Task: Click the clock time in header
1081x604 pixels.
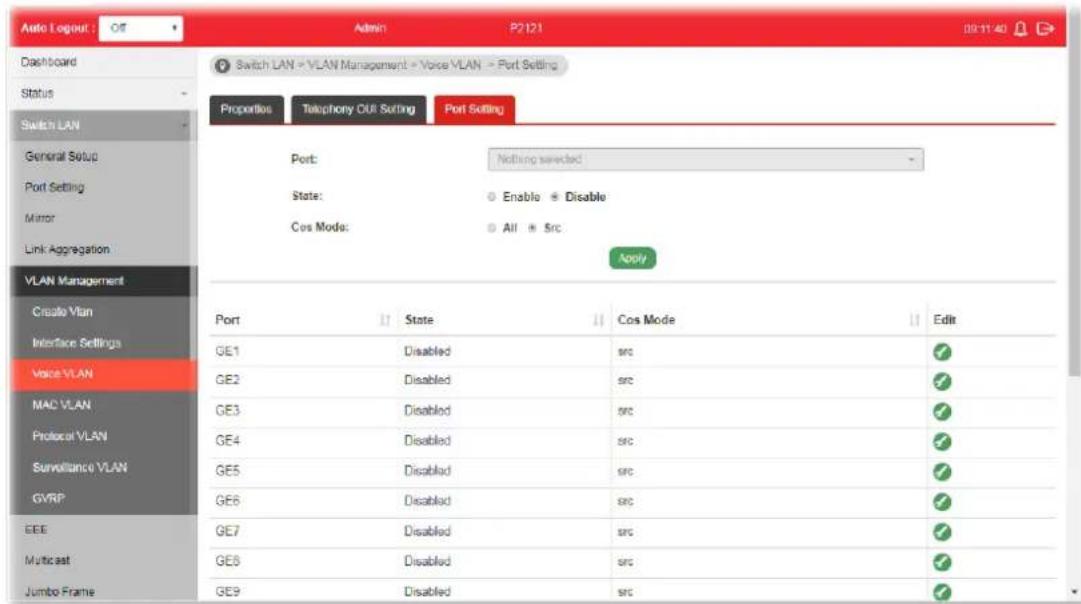Action: click(x=985, y=29)
